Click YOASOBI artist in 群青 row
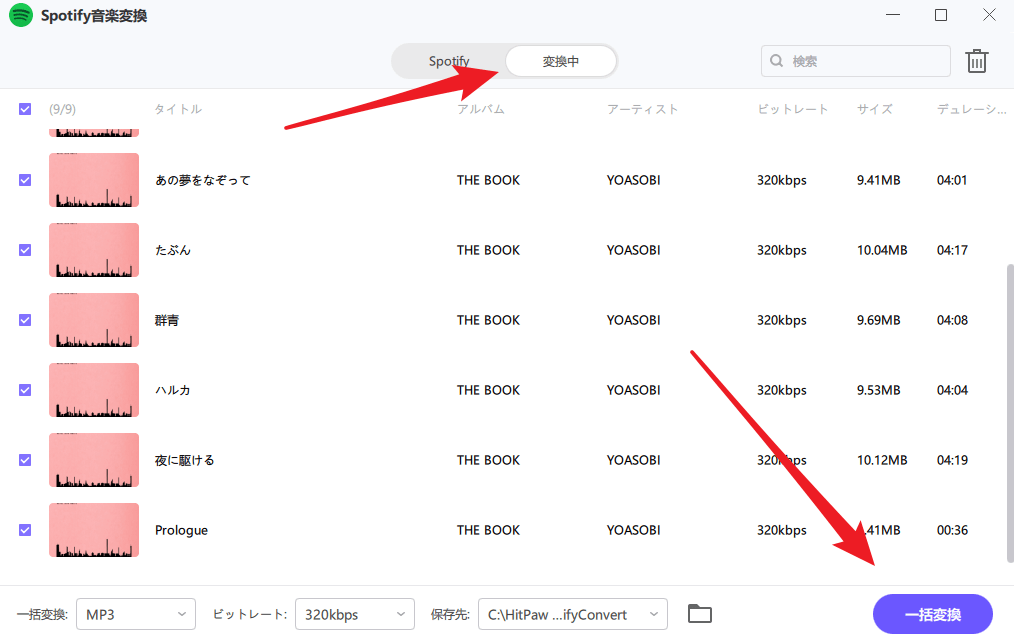Image resolution: width=1014 pixels, height=636 pixels. pos(634,320)
